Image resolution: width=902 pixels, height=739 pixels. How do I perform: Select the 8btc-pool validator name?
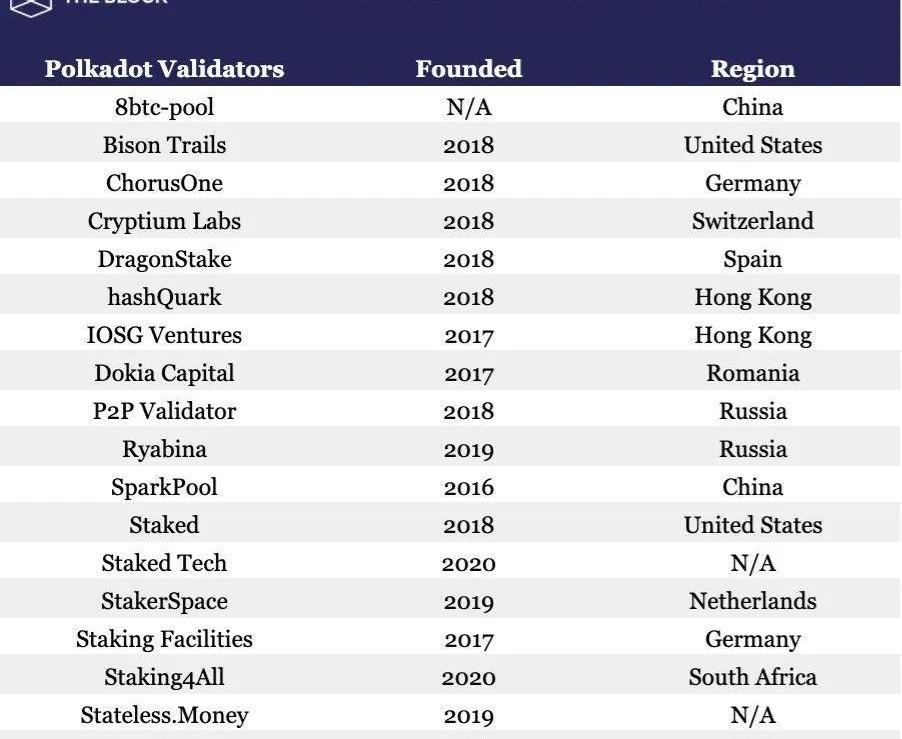coord(164,107)
